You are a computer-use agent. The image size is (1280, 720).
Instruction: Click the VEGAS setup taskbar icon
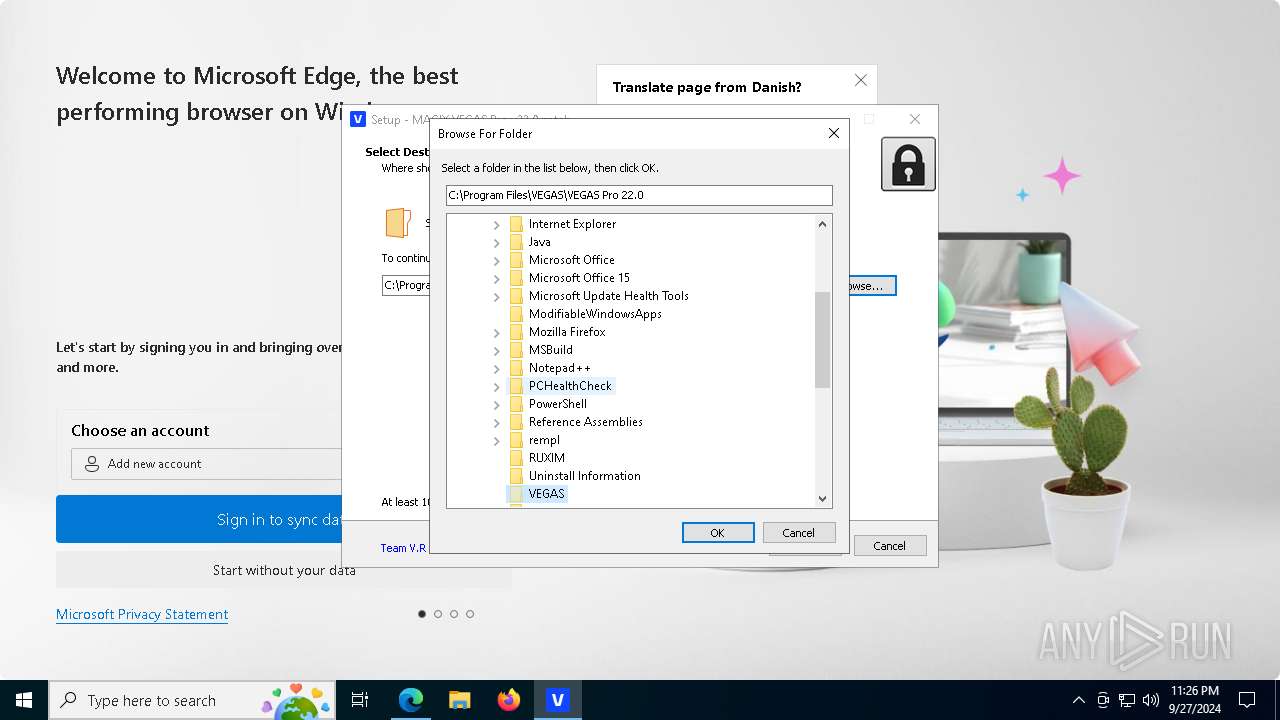tap(558, 700)
